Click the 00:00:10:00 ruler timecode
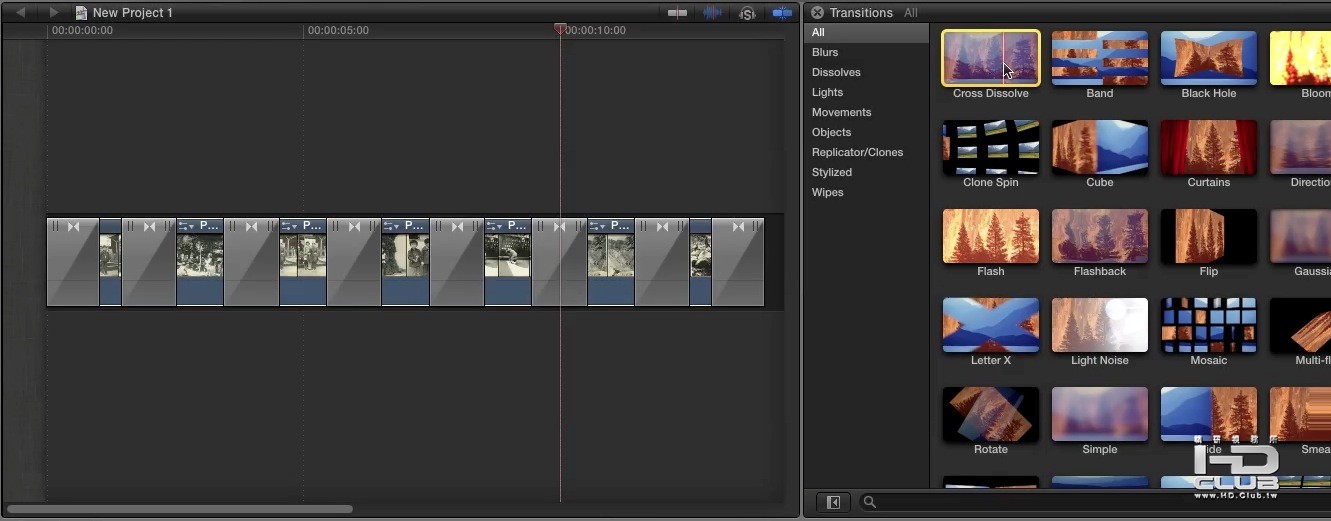 coord(595,30)
